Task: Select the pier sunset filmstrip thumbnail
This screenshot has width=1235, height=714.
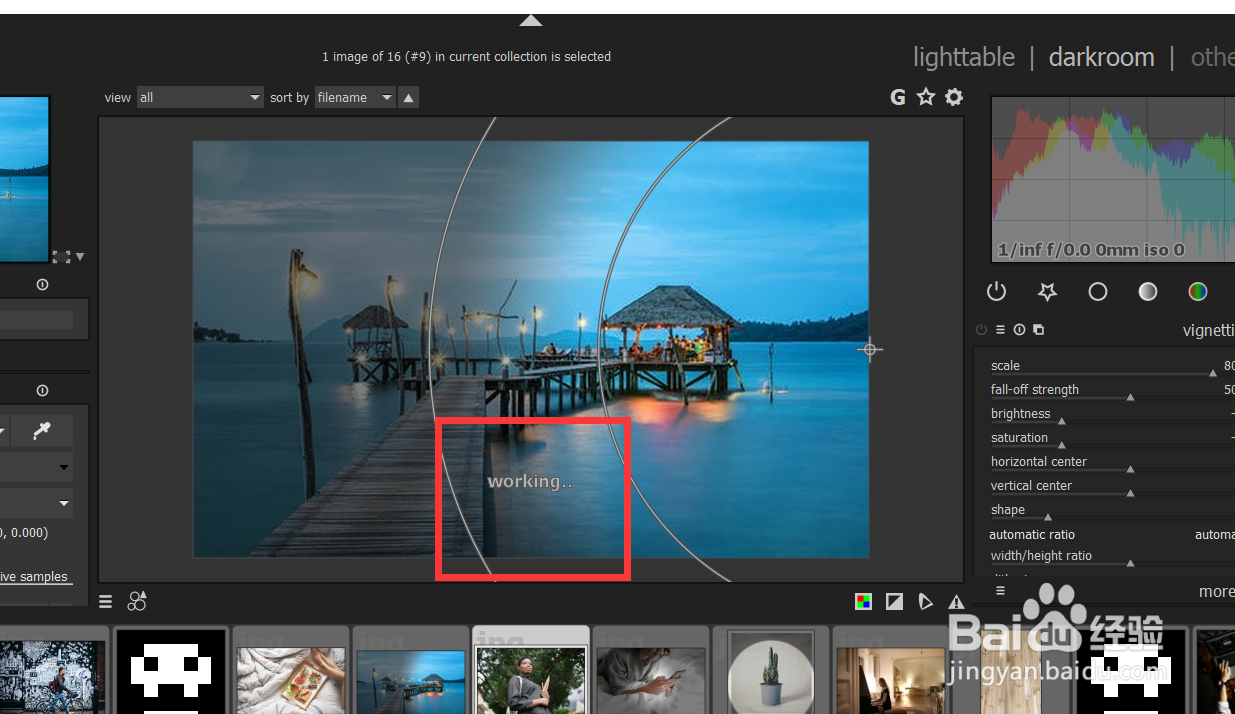Action: [x=411, y=682]
